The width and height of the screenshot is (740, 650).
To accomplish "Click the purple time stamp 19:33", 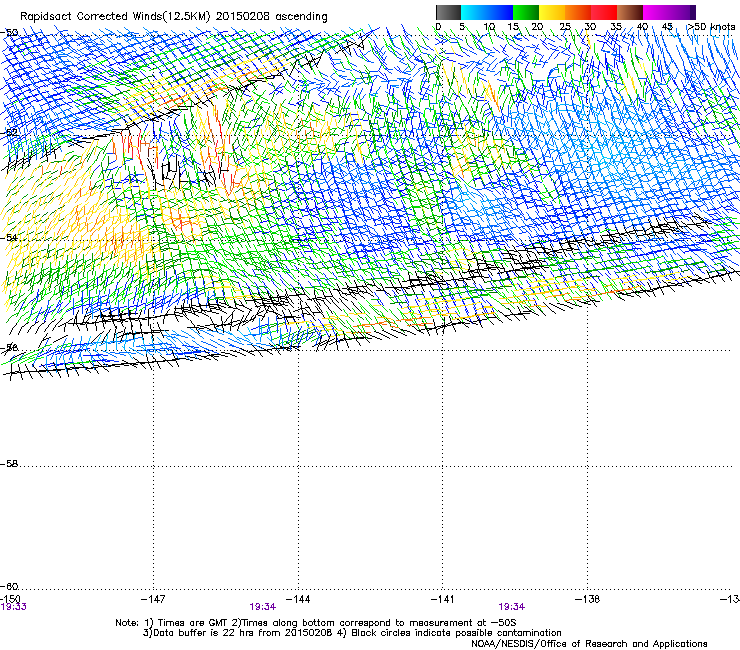I will [14, 607].
